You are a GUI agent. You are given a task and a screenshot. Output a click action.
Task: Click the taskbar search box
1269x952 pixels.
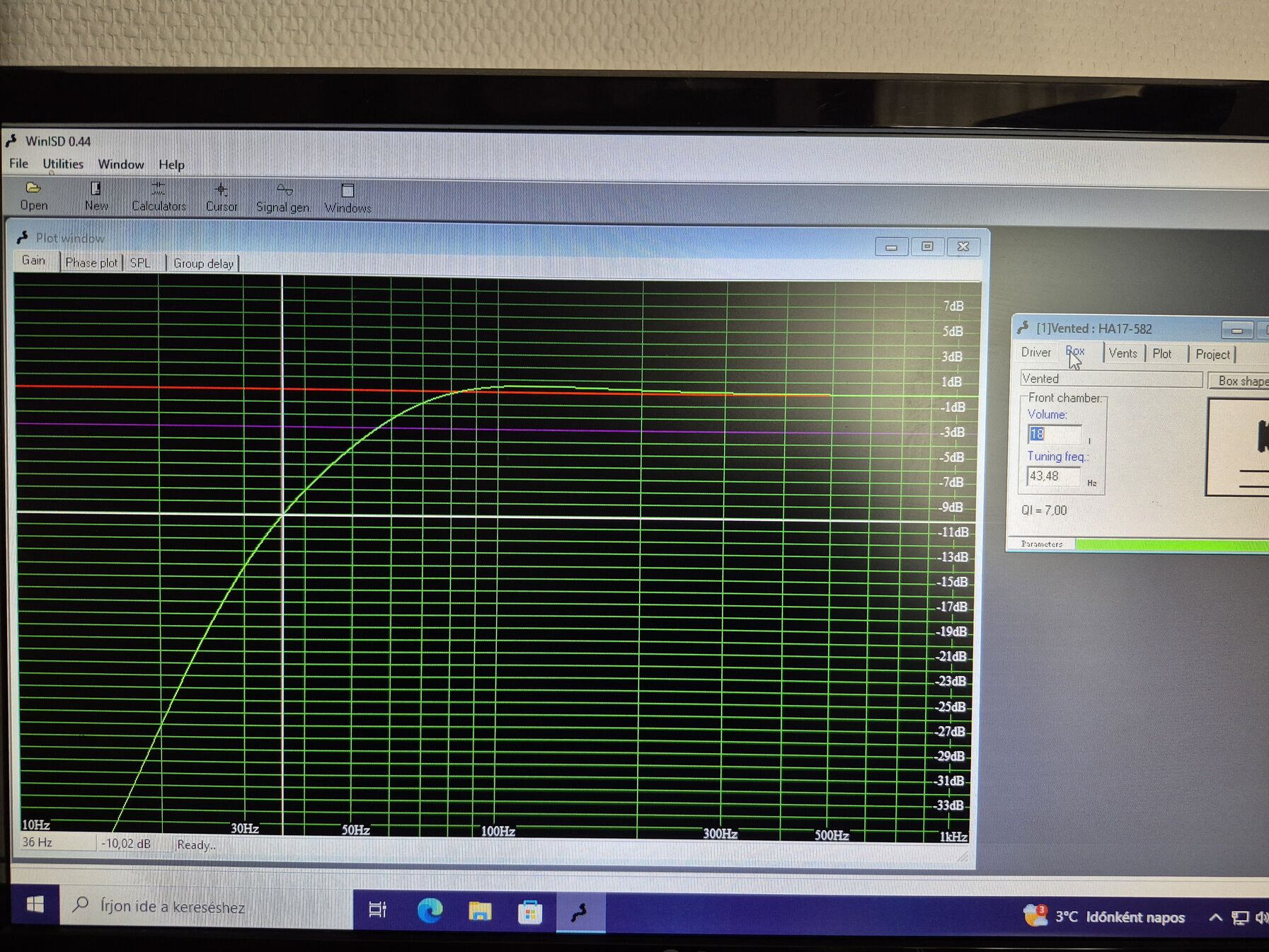[x=206, y=907]
